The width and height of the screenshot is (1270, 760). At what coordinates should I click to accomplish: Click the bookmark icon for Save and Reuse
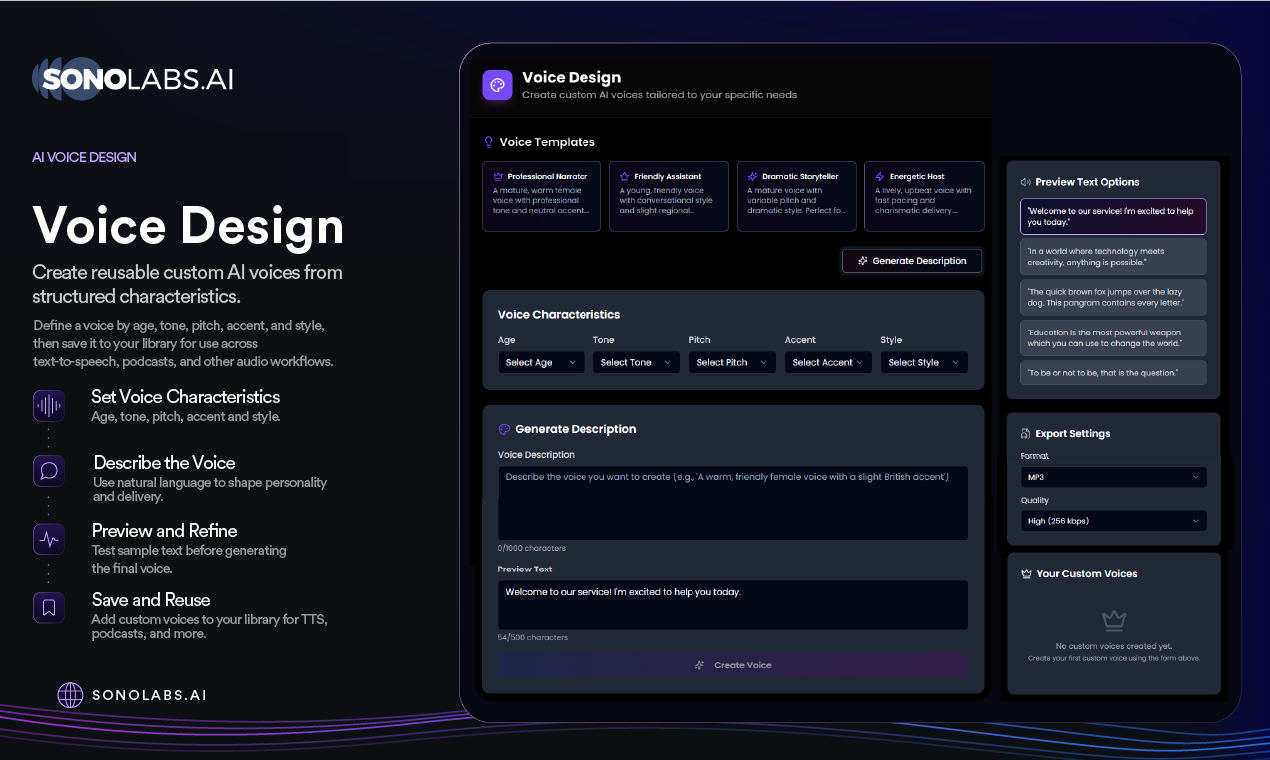click(49, 608)
